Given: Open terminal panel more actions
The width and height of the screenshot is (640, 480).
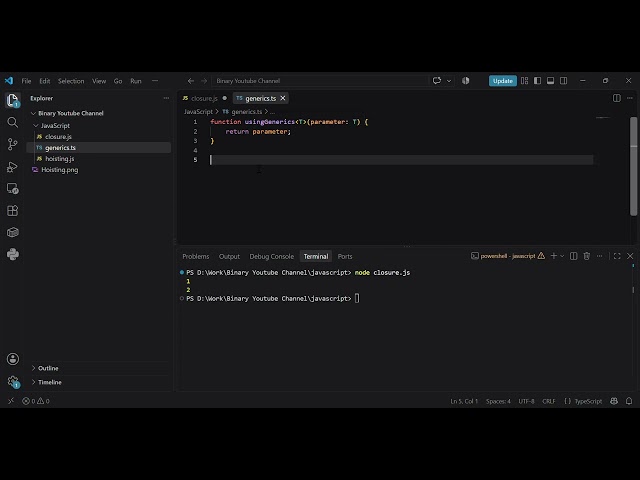Looking at the screenshot, I should point(600,256).
